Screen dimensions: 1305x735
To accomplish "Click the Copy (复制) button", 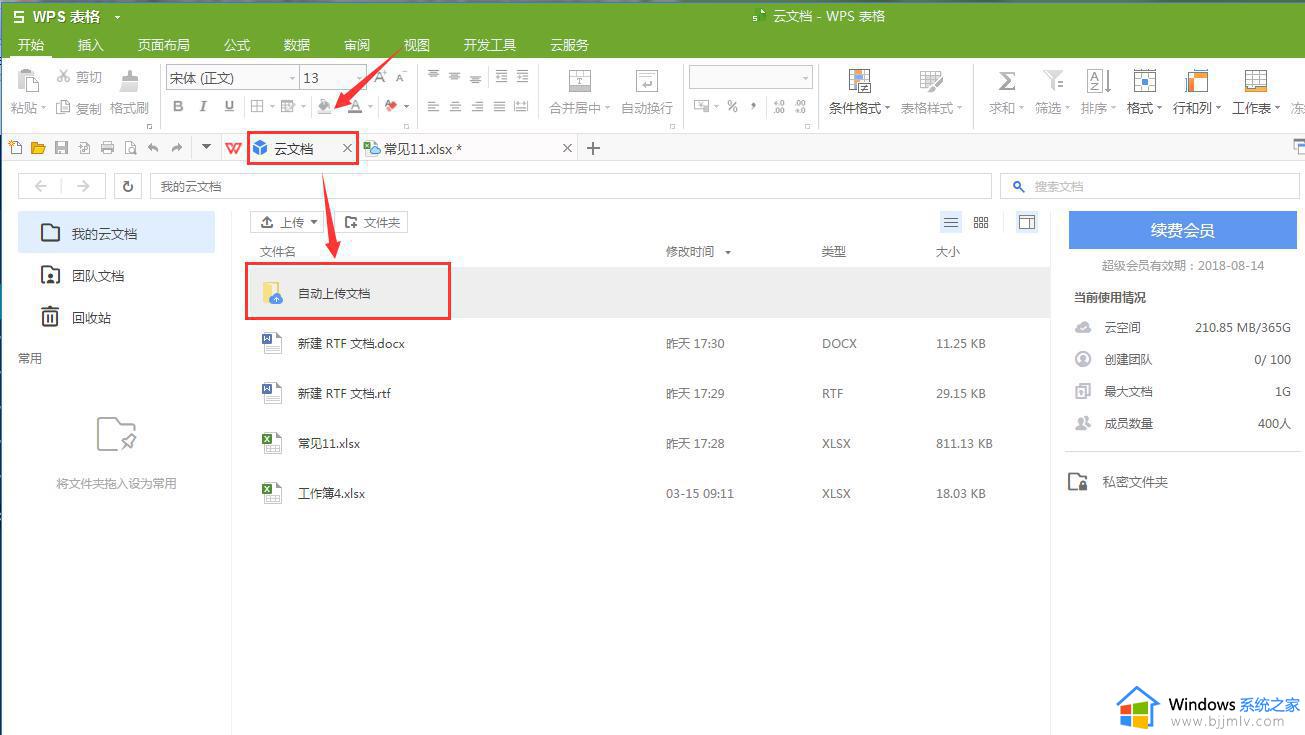I will tap(79, 108).
